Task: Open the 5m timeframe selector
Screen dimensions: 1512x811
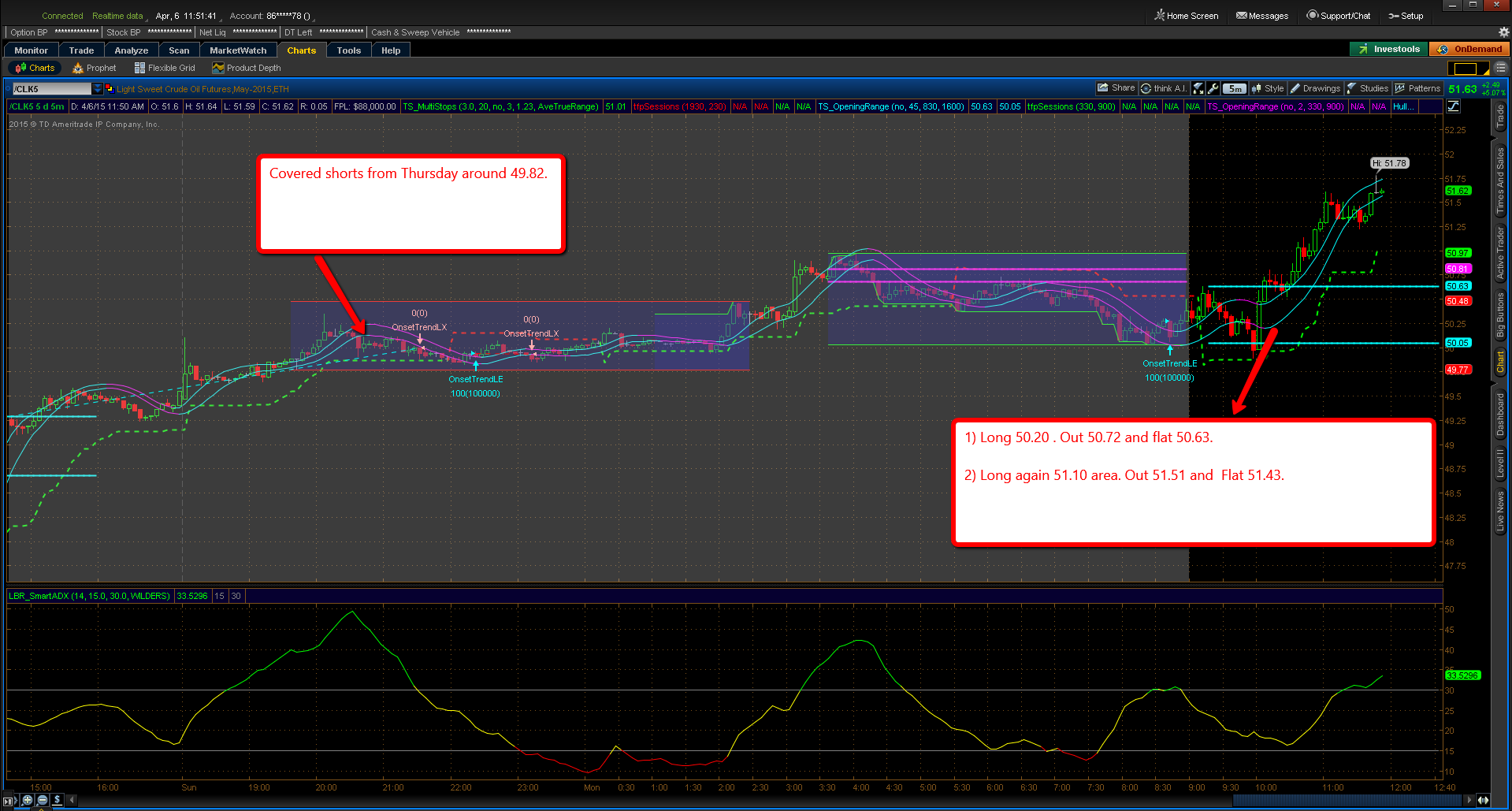Action: pyautogui.click(x=1235, y=88)
